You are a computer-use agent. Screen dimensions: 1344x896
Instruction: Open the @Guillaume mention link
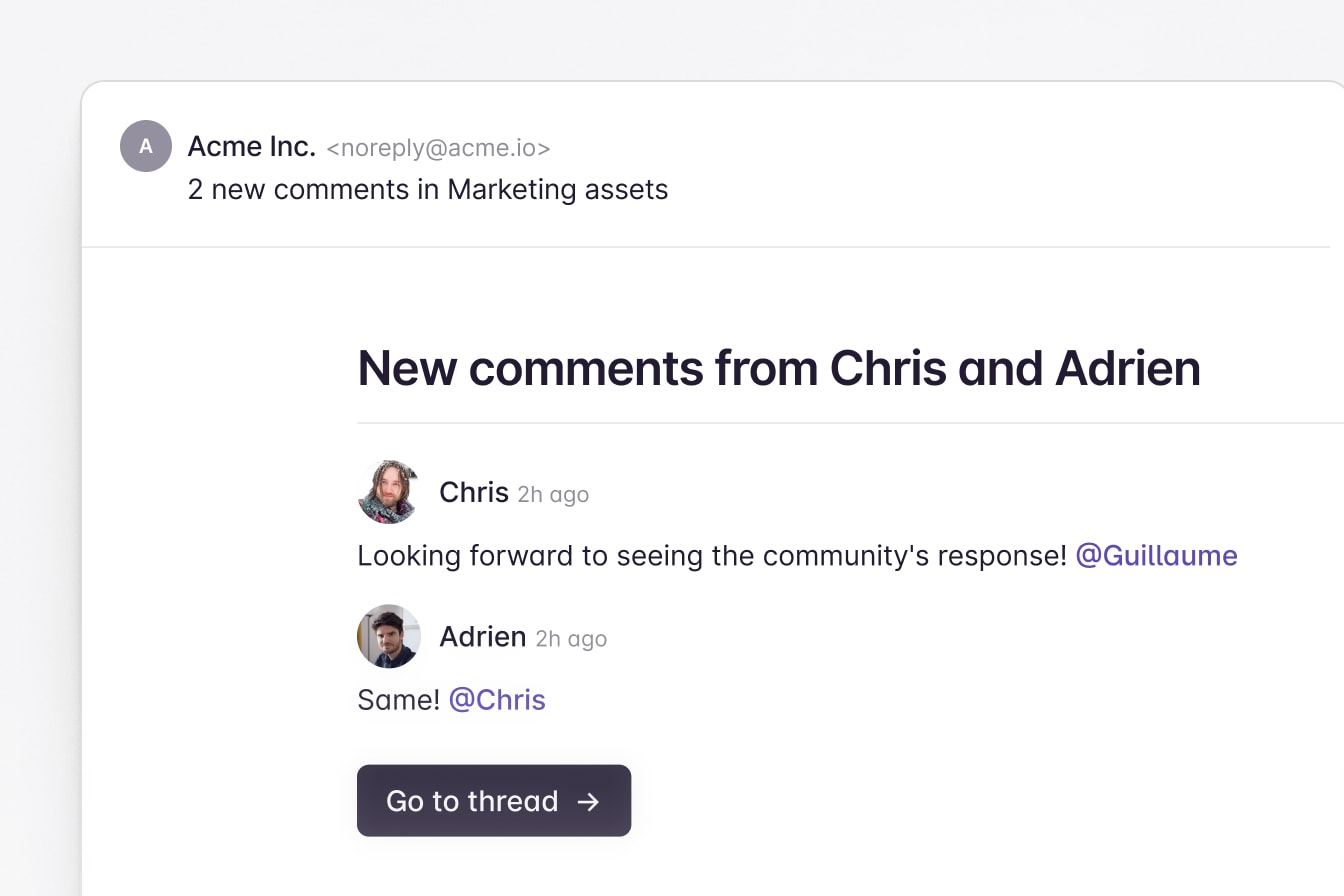(1156, 555)
